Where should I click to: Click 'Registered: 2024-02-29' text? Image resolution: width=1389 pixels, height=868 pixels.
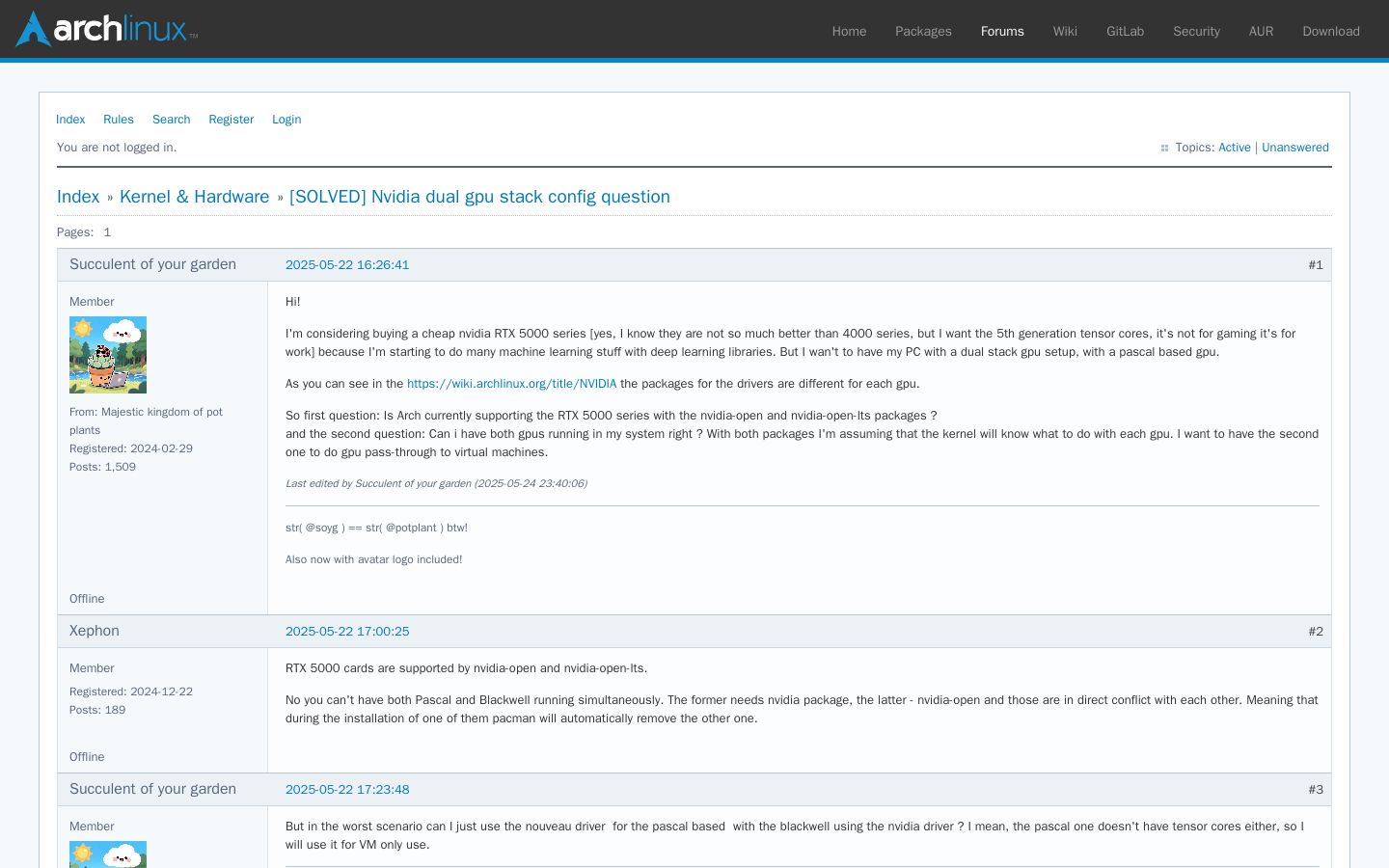pyautogui.click(x=131, y=448)
